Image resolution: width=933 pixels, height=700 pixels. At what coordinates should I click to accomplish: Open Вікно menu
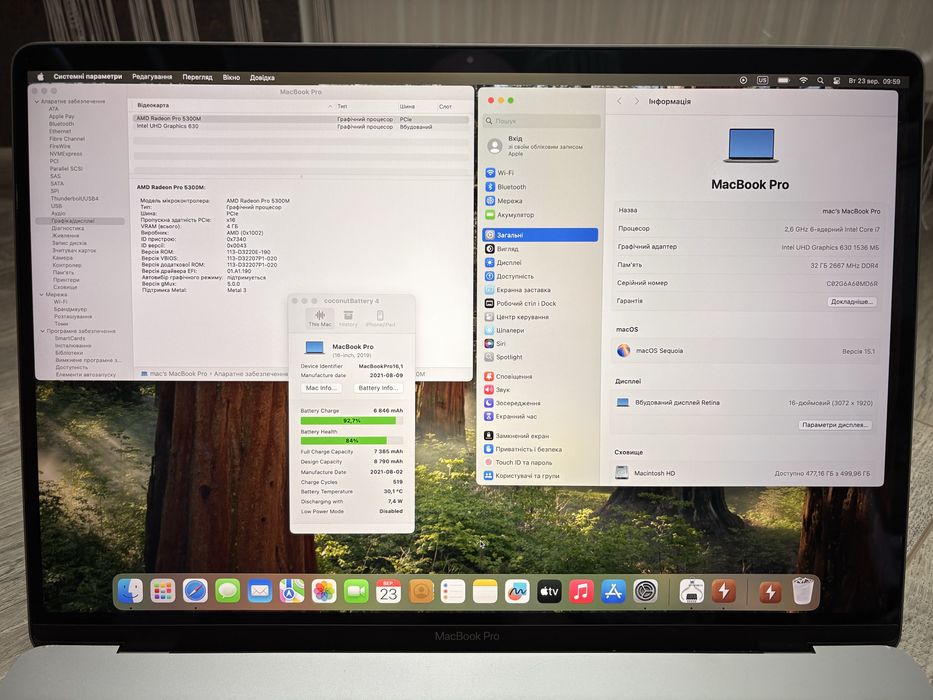click(x=231, y=77)
